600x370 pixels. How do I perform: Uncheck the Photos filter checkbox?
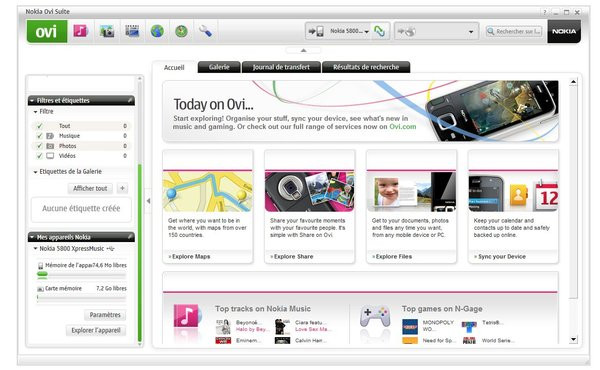click(39, 146)
